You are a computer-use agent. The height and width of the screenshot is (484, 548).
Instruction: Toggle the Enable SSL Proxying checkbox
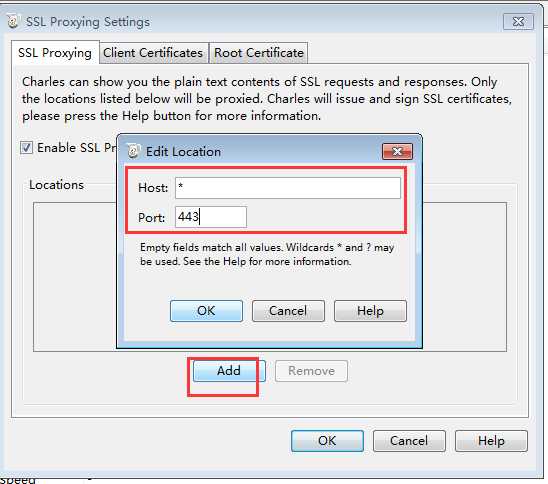(27, 147)
